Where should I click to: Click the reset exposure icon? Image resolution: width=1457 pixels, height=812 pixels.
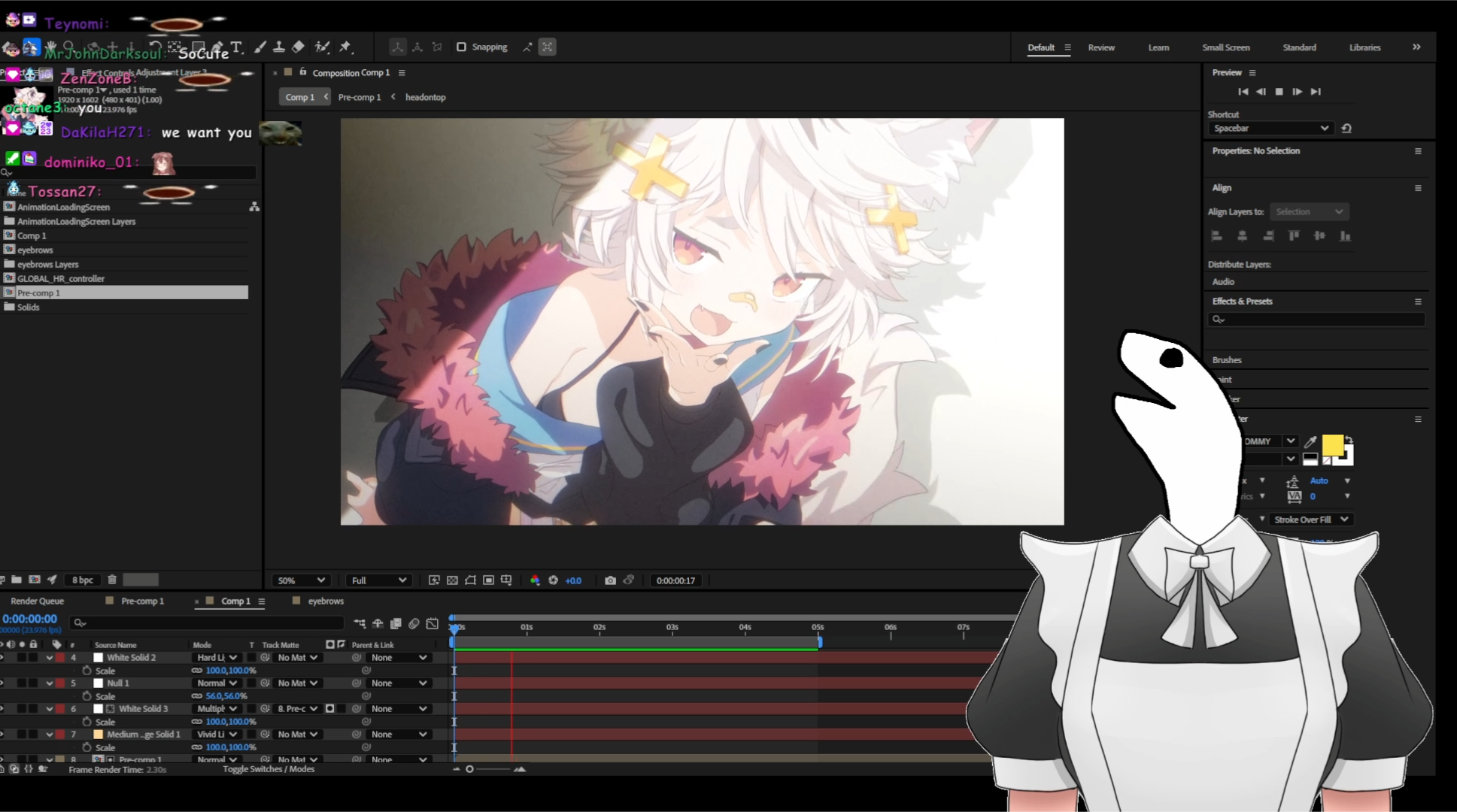pos(553,580)
